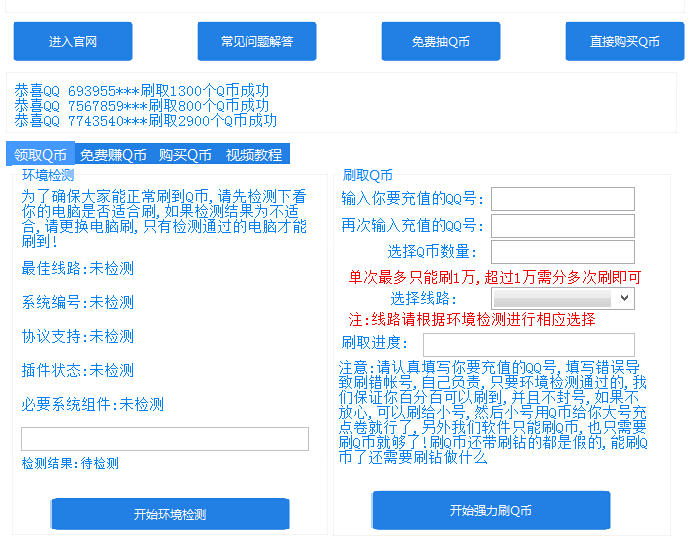Image resolution: width=697 pixels, height=545 pixels.
Task: Open the 视频教程 tab
Action: click(254, 155)
